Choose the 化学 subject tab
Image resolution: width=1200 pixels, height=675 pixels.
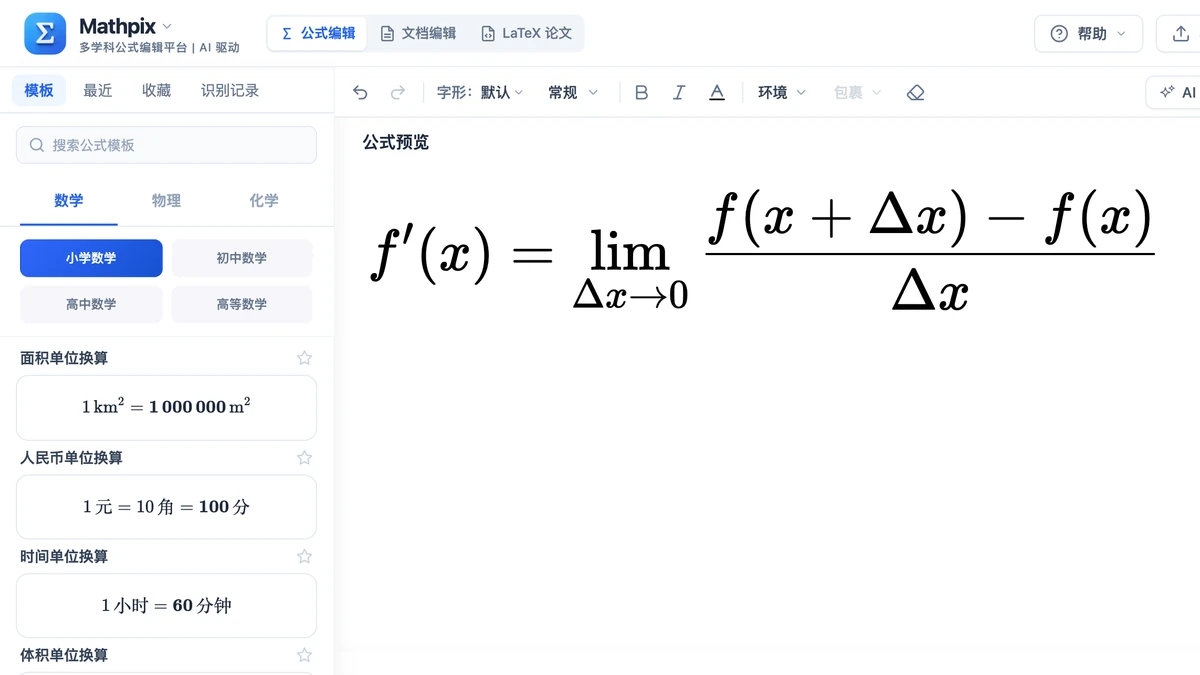pyautogui.click(x=264, y=201)
